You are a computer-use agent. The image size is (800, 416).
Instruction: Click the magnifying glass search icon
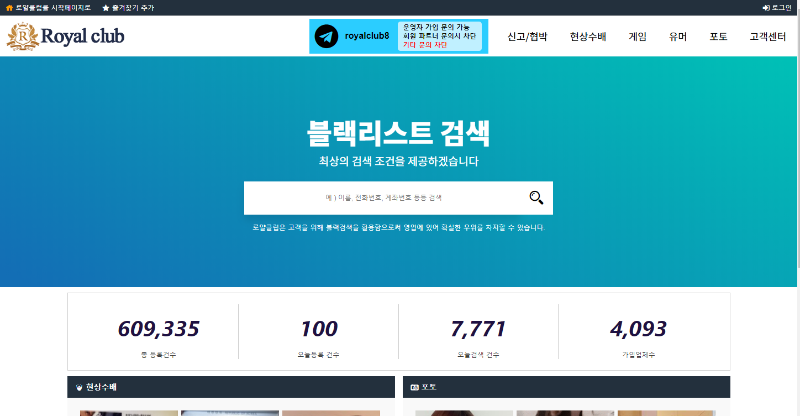pyautogui.click(x=536, y=198)
